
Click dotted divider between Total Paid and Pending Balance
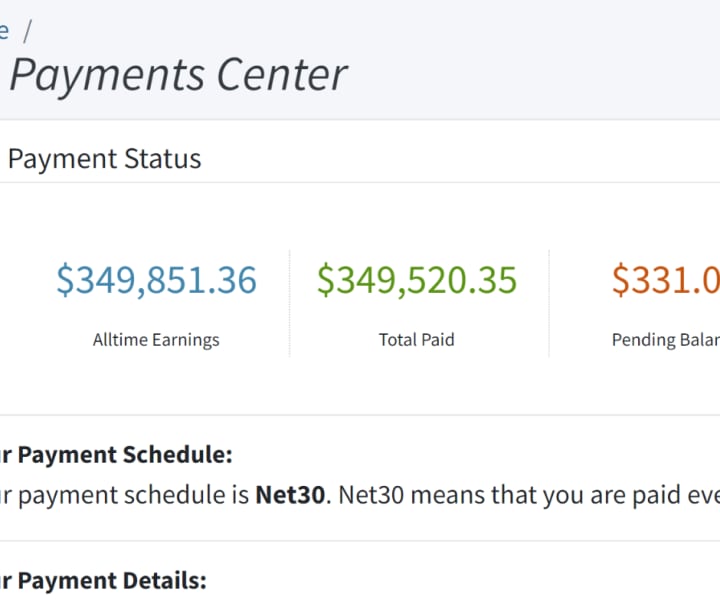click(549, 303)
